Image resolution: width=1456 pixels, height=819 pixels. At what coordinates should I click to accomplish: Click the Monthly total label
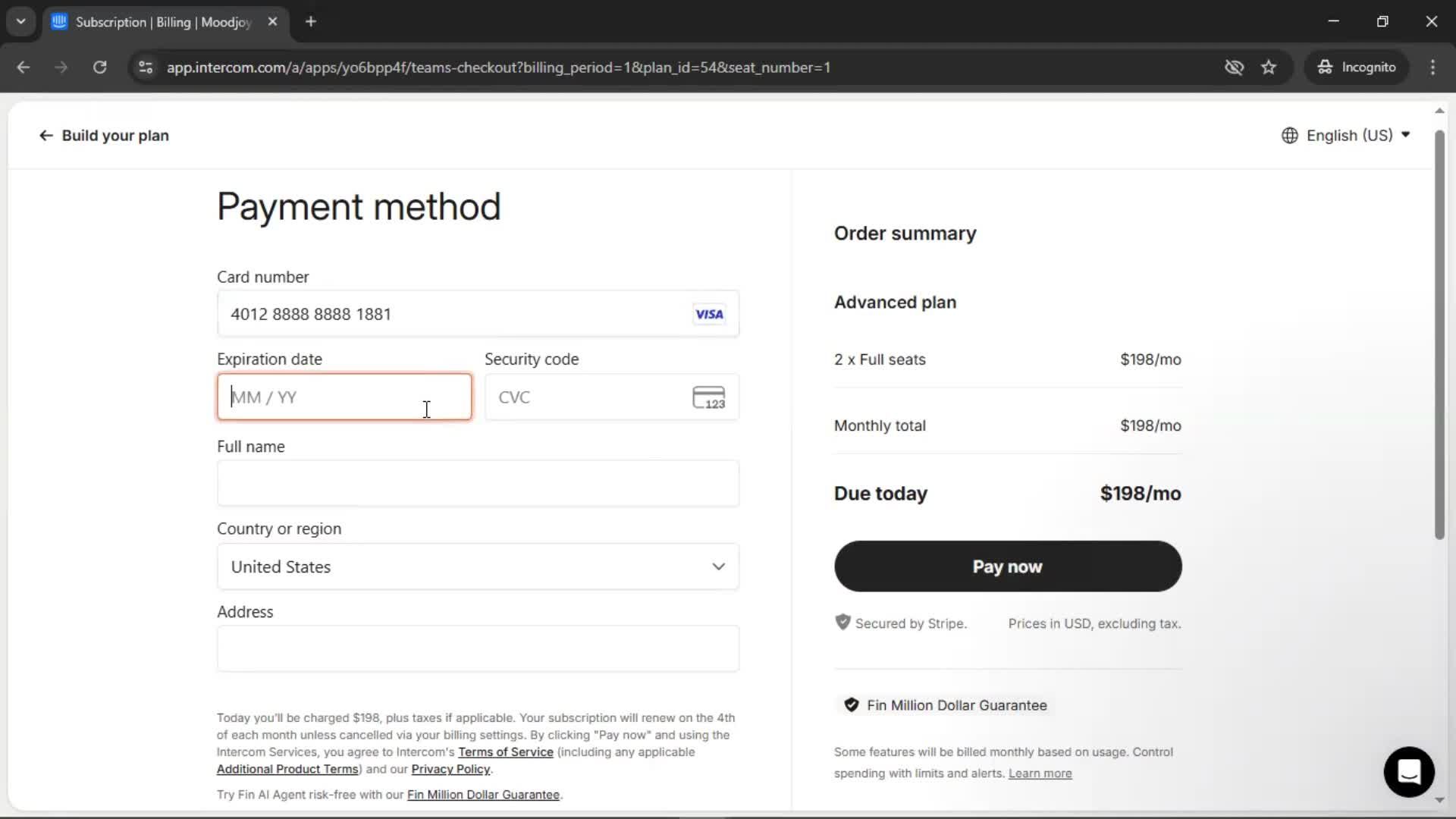tap(880, 425)
